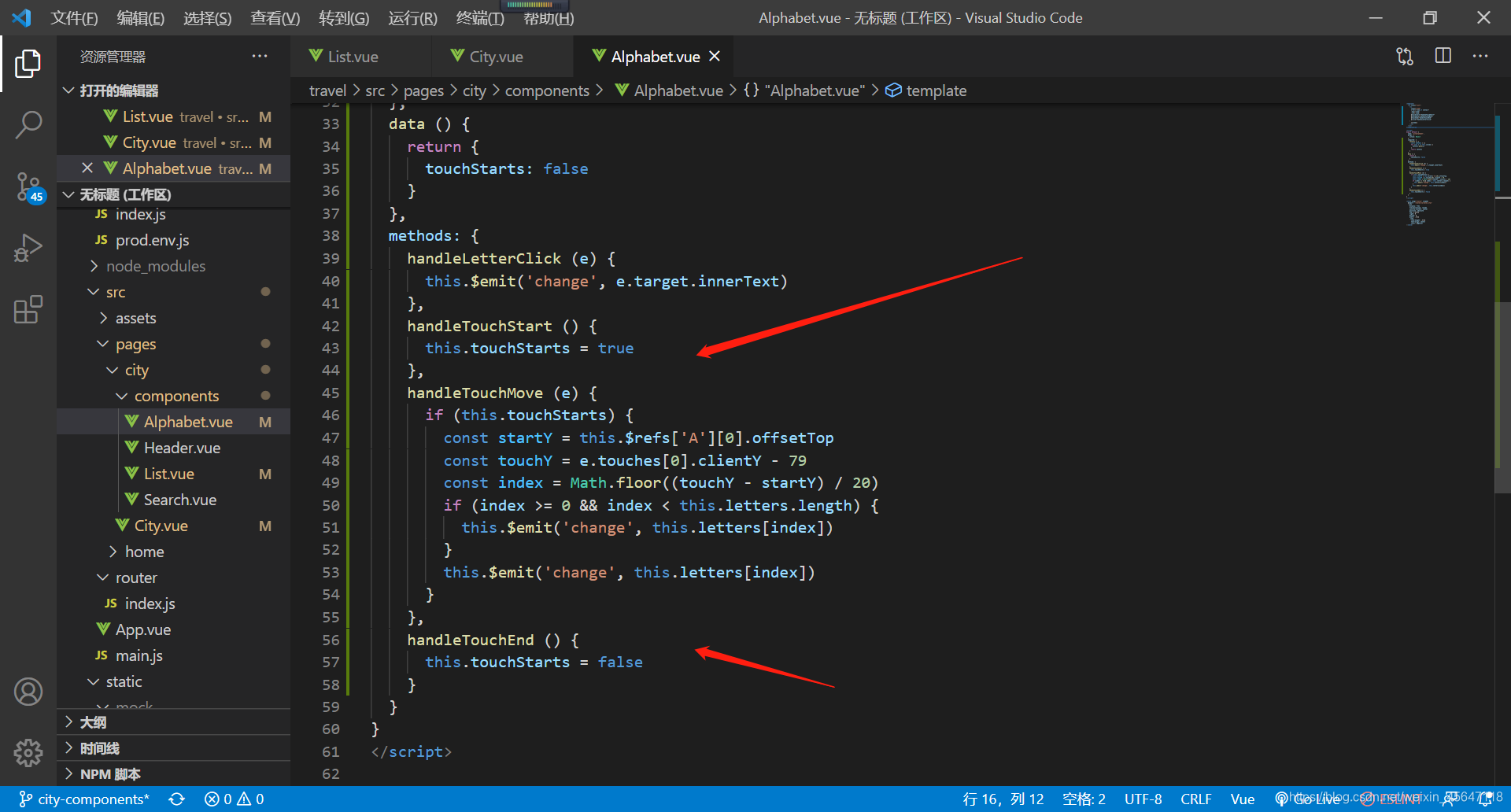Expand the assets folder
The height and width of the screenshot is (812, 1511).
pos(174,318)
